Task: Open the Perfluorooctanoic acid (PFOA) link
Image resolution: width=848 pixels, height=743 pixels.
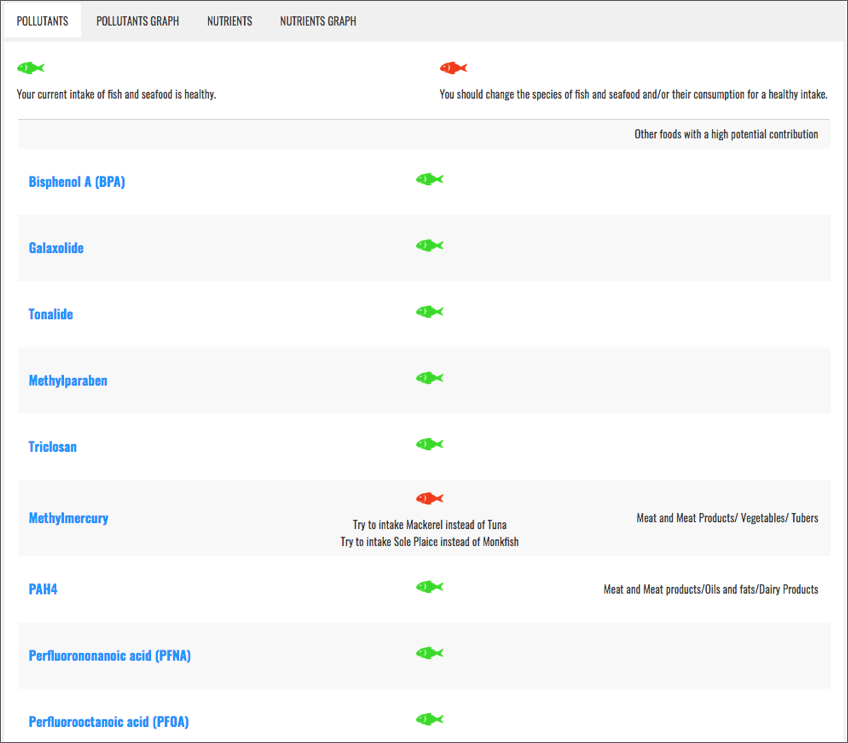Action: (x=108, y=722)
